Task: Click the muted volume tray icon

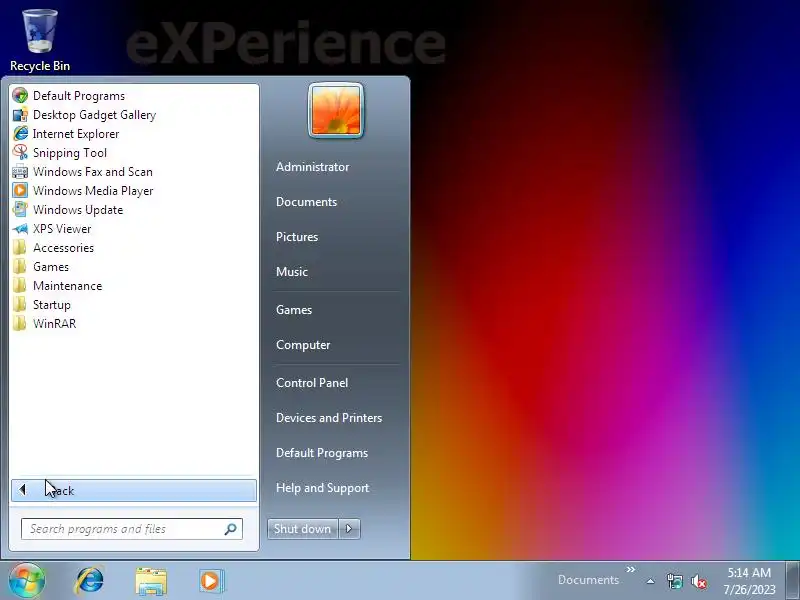Action: pyautogui.click(x=698, y=581)
